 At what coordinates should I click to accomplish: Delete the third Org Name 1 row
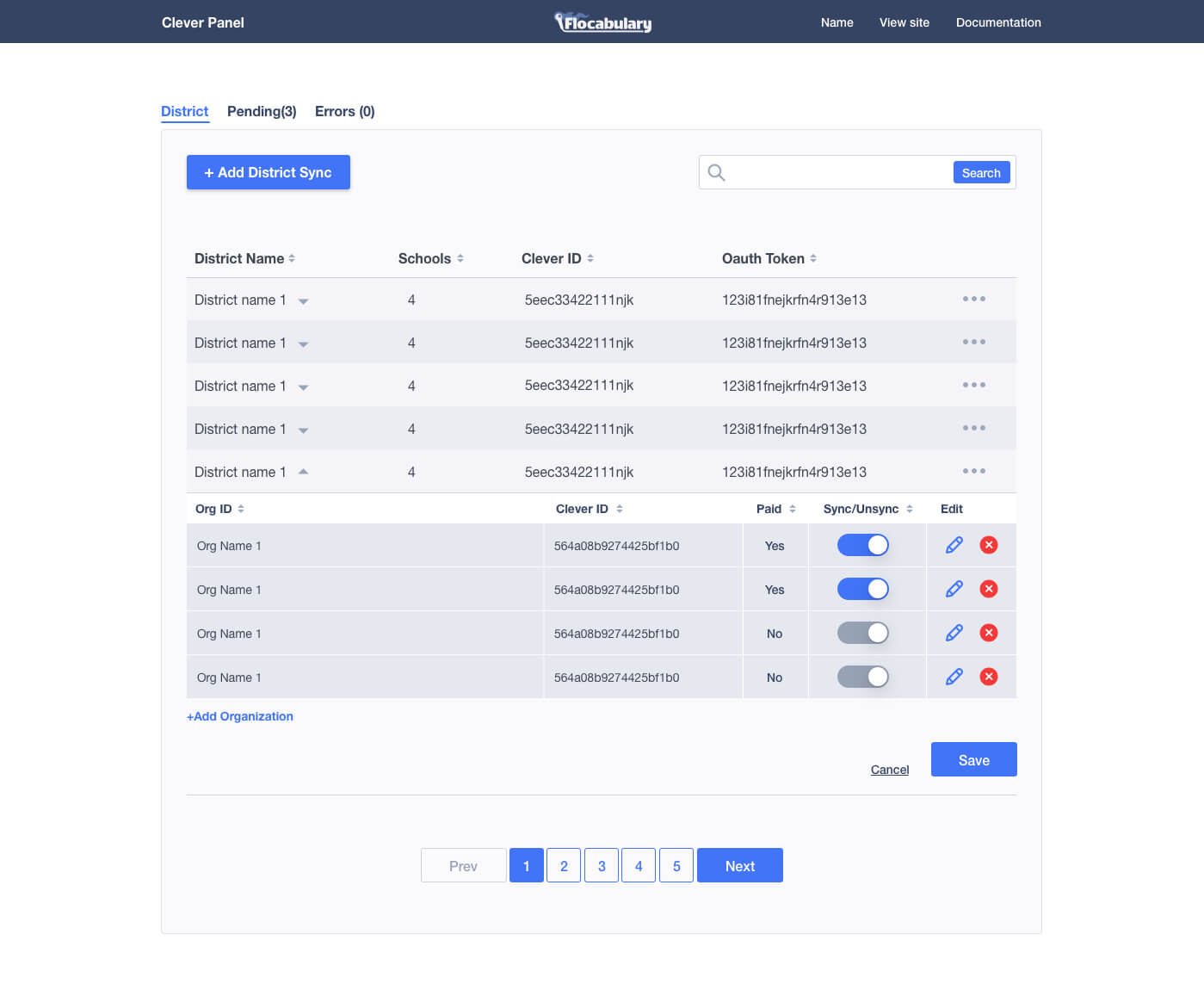[989, 633]
